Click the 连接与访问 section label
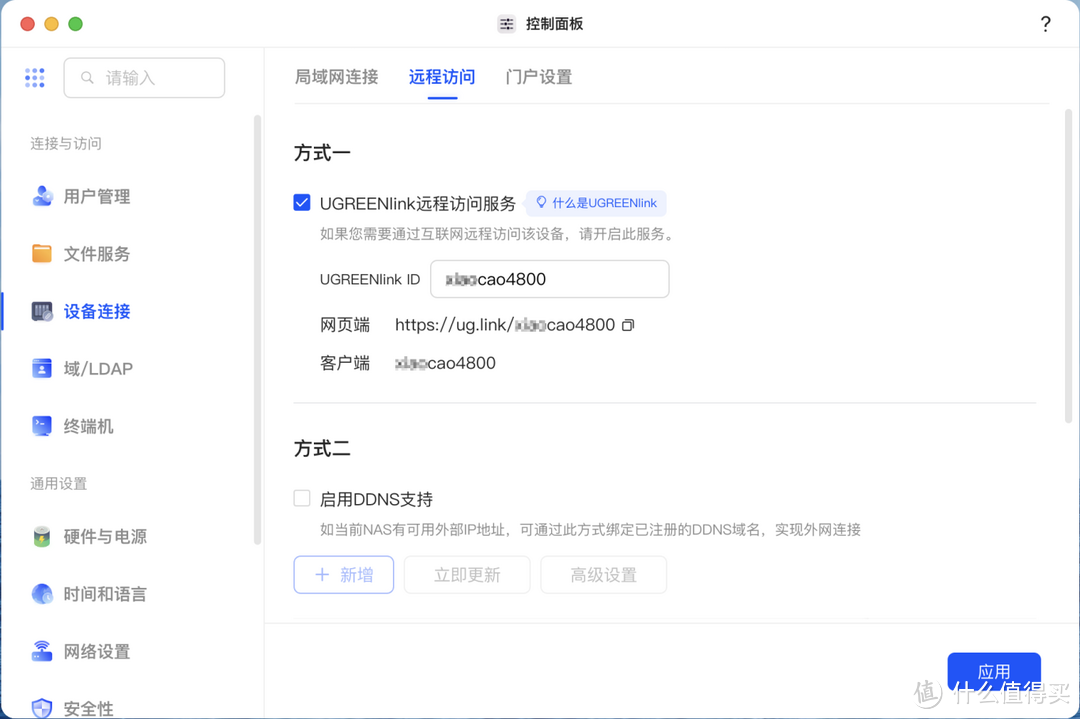This screenshot has height=719, width=1080. (x=65, y=143)
